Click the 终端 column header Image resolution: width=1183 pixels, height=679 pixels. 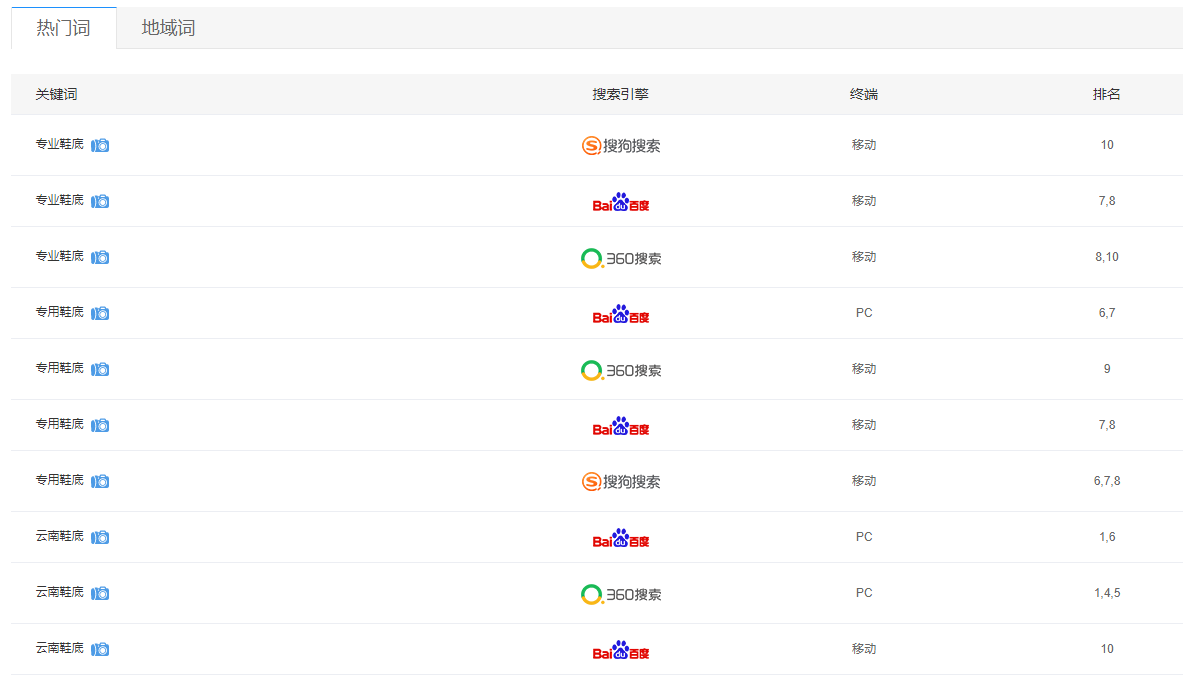(864, 94)
